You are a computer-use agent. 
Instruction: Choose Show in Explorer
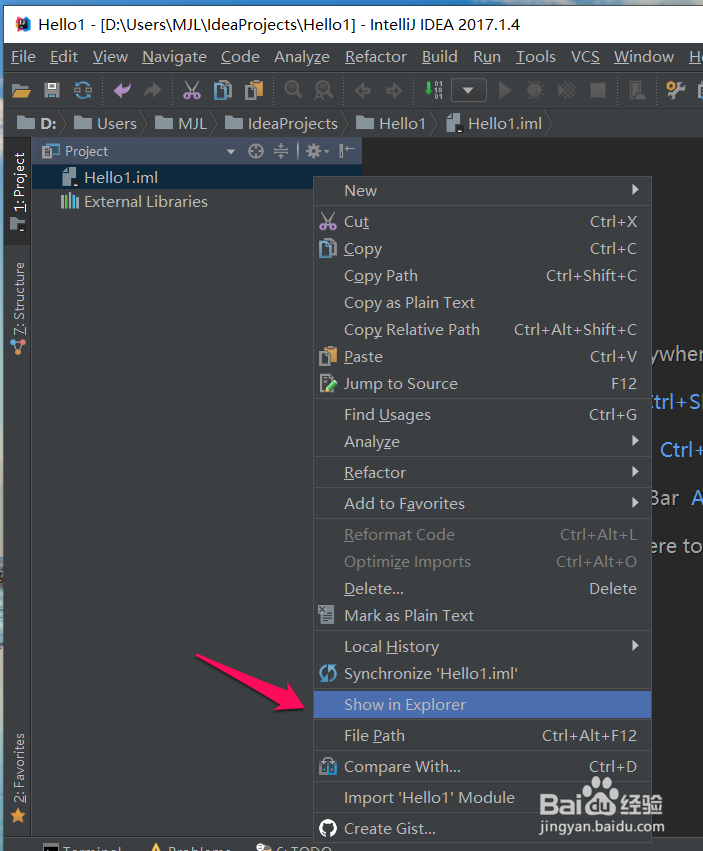point(482,704)
